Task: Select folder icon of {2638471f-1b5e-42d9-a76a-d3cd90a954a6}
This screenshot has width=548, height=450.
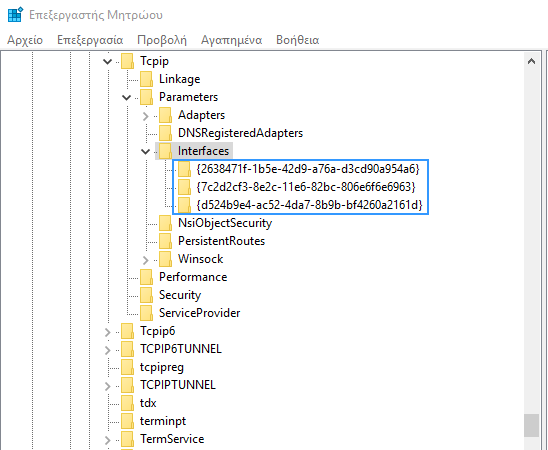Action: point(184,169)
